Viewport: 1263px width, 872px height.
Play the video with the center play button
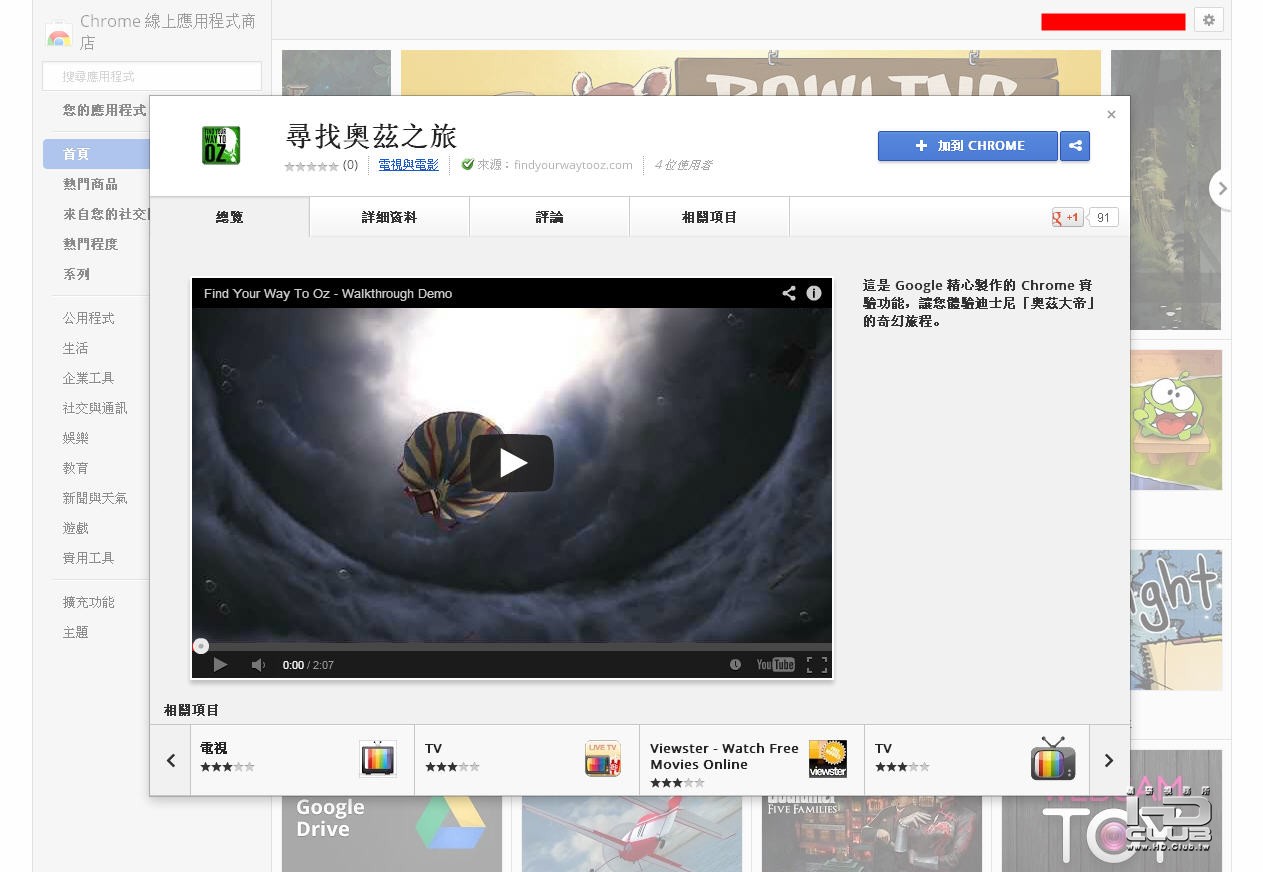pyautogui.click(x=512, y=463)
